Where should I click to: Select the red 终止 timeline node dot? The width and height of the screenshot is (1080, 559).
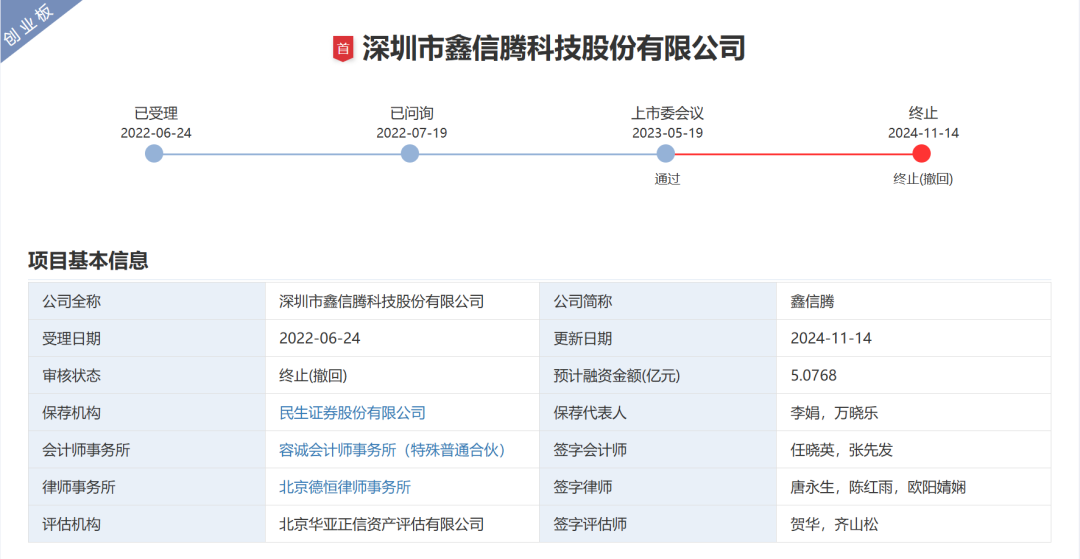[x=921, y=154]
